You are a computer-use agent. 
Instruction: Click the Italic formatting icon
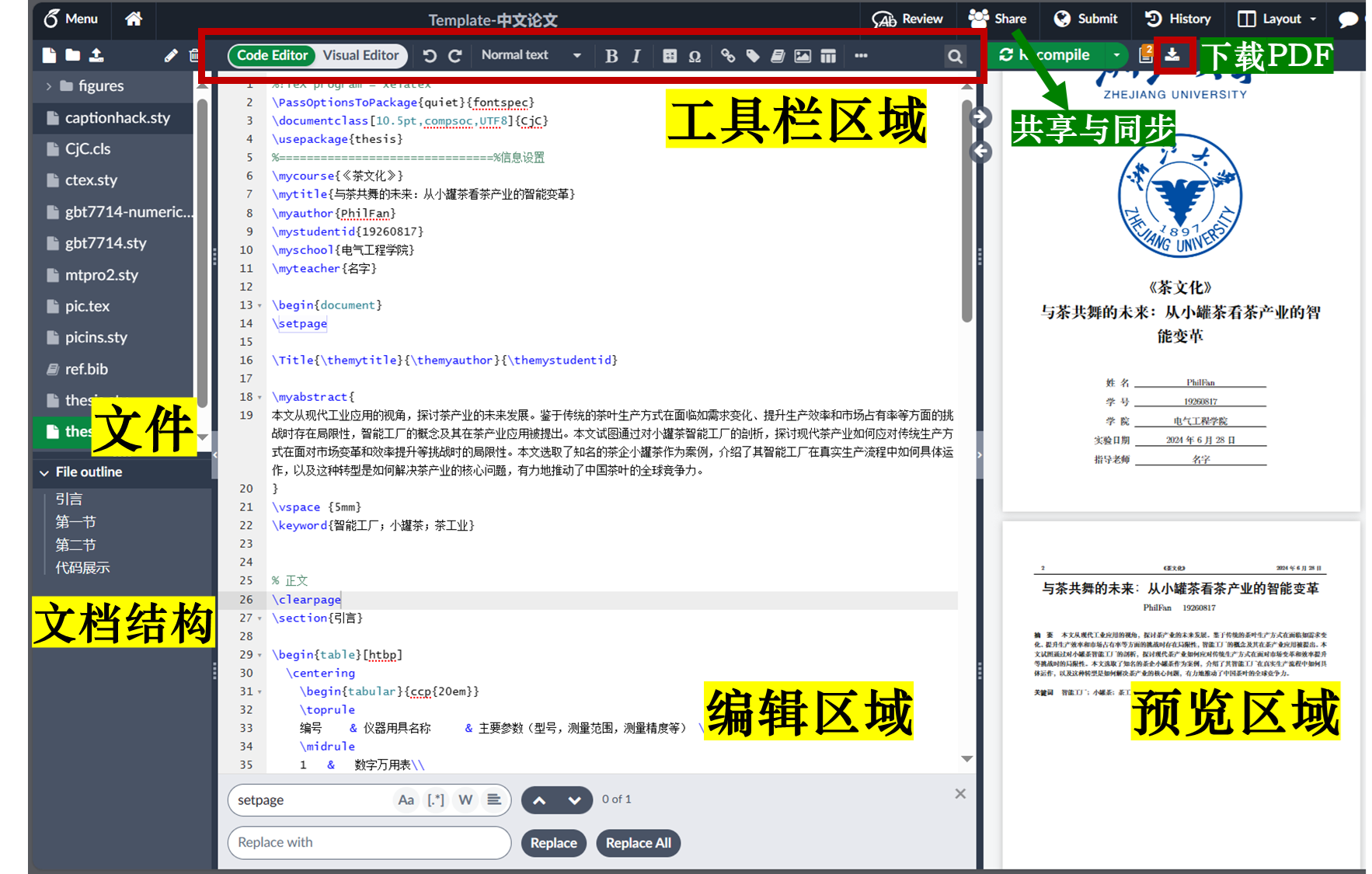point(636,56)
